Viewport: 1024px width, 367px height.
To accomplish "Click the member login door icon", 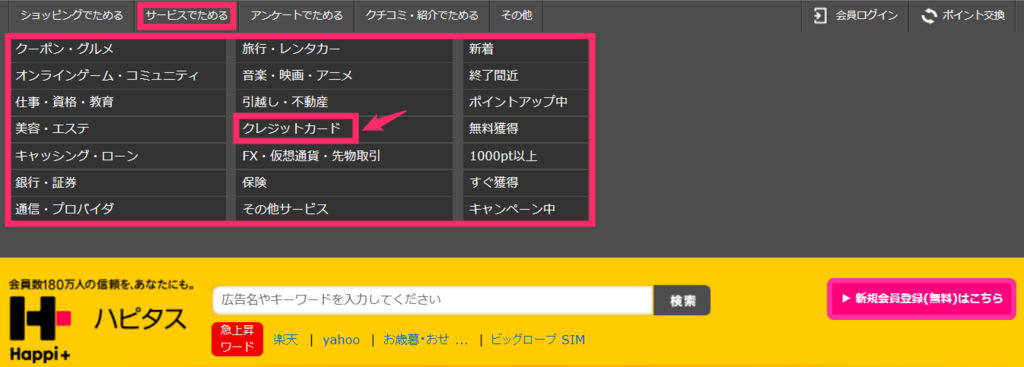I will click(820, 16).
